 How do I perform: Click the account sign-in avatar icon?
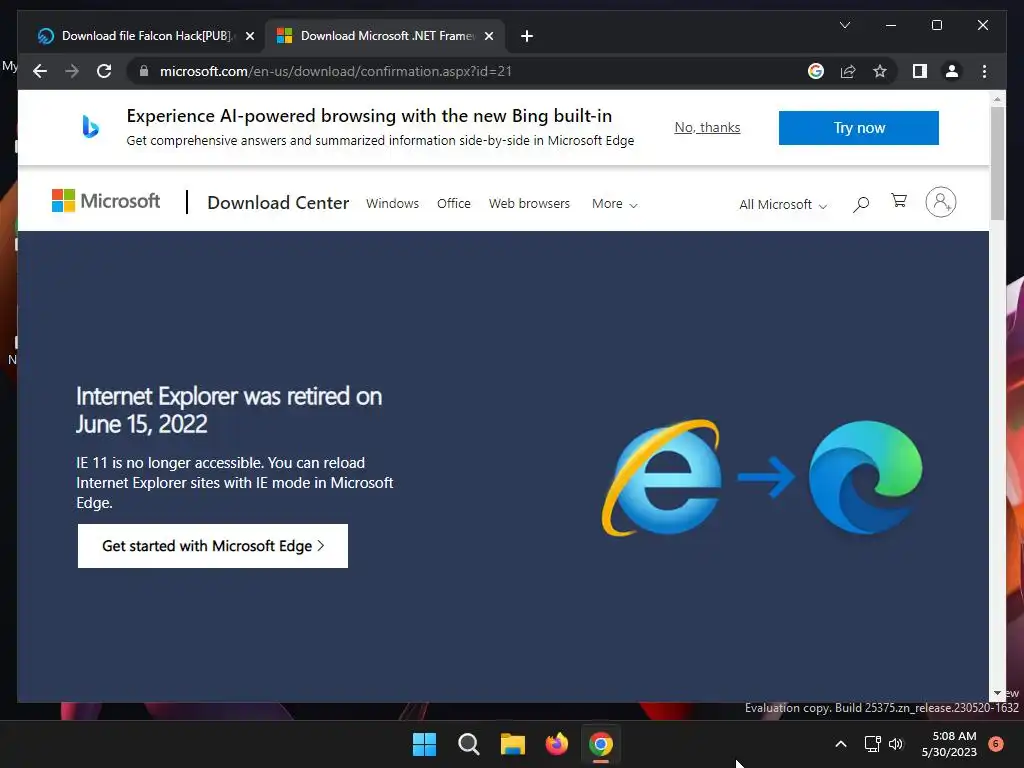941,202
